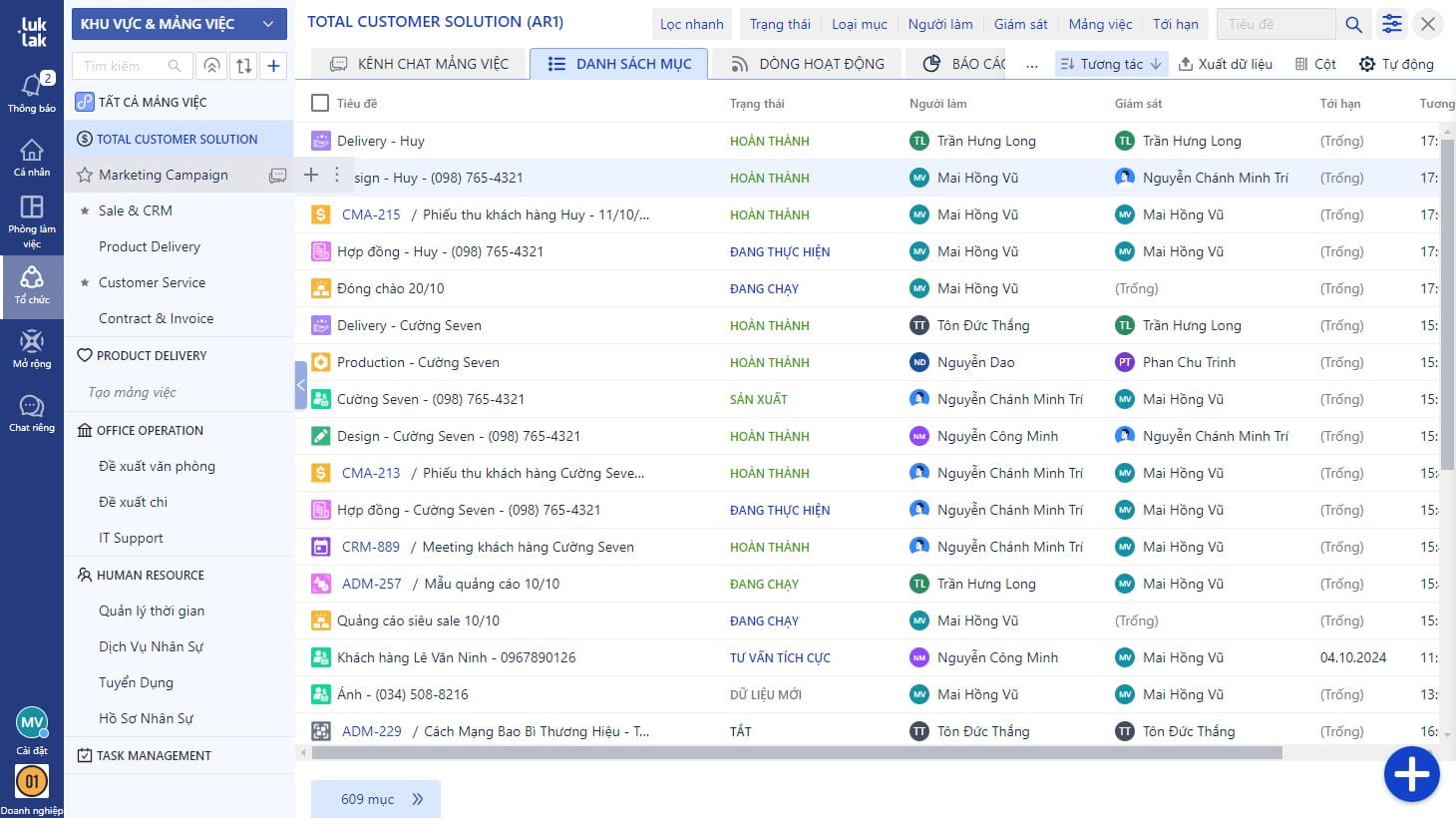Collapse the left sidebar panel handle

click(300, 385)
